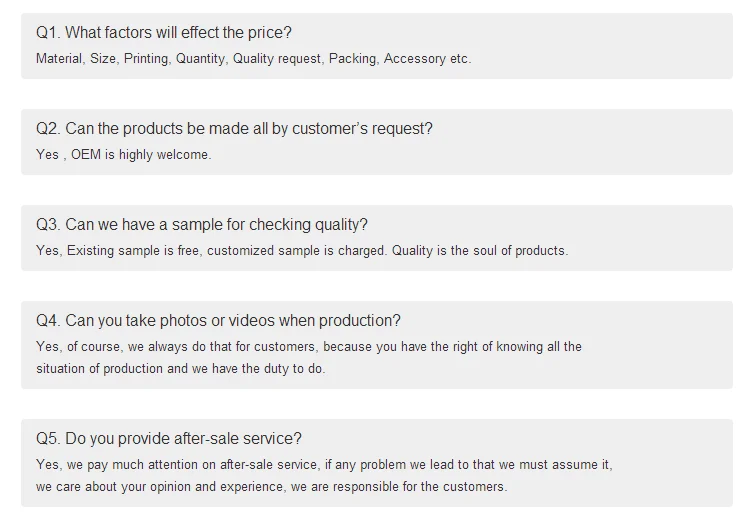Click the Accessory etc. text

(427, 59)
